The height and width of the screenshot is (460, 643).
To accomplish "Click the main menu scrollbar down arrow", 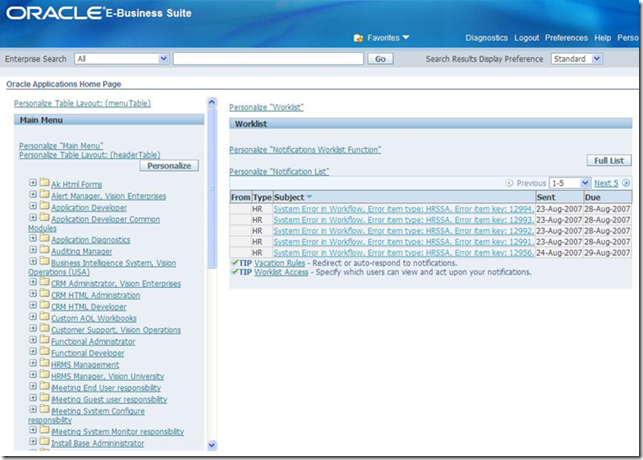I will click(x=212, y=445).
